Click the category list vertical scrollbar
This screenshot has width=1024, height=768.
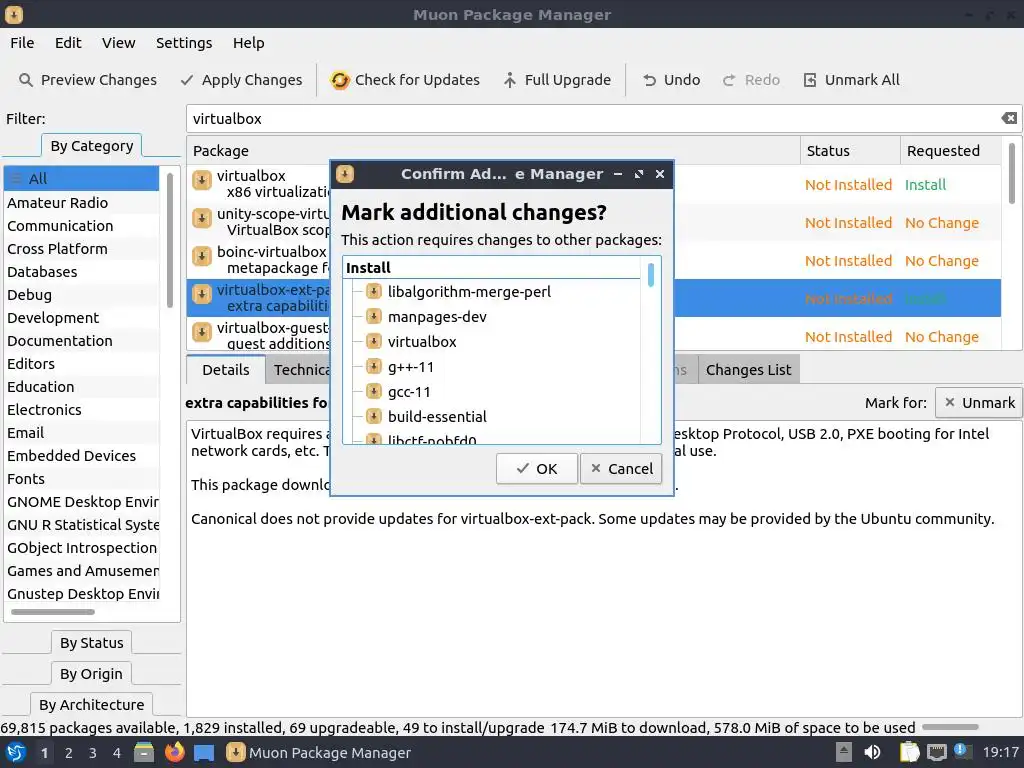click(169, 240)
